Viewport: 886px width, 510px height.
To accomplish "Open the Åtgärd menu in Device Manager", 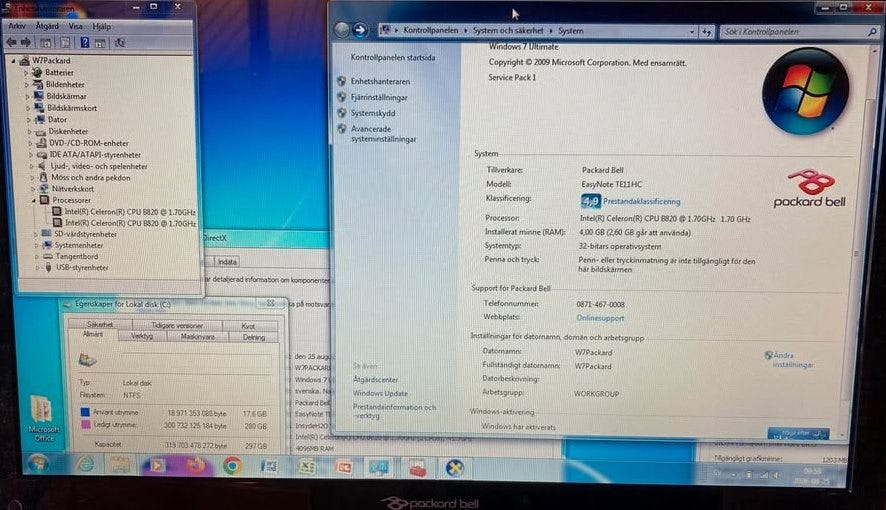I will coord(47,26).
